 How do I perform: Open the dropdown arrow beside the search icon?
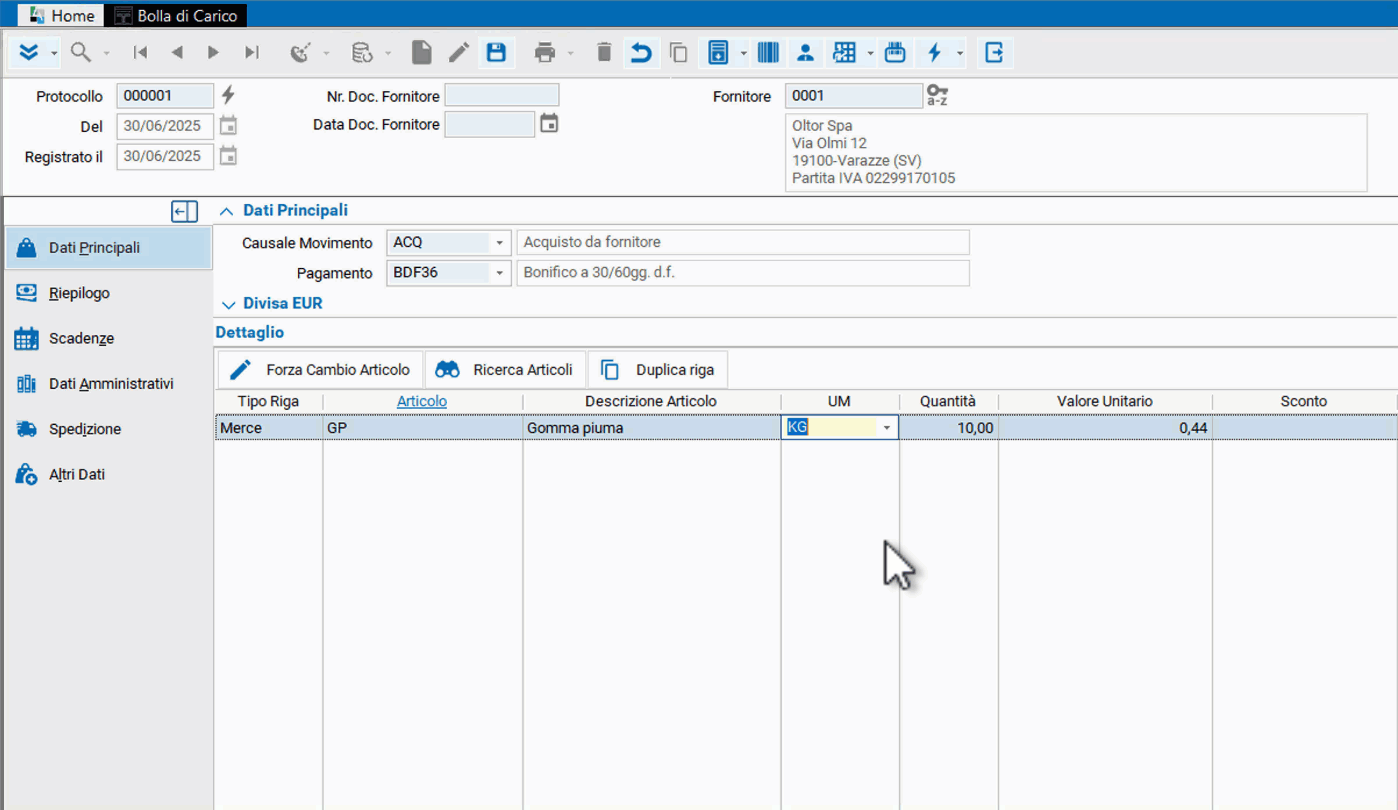106,53
